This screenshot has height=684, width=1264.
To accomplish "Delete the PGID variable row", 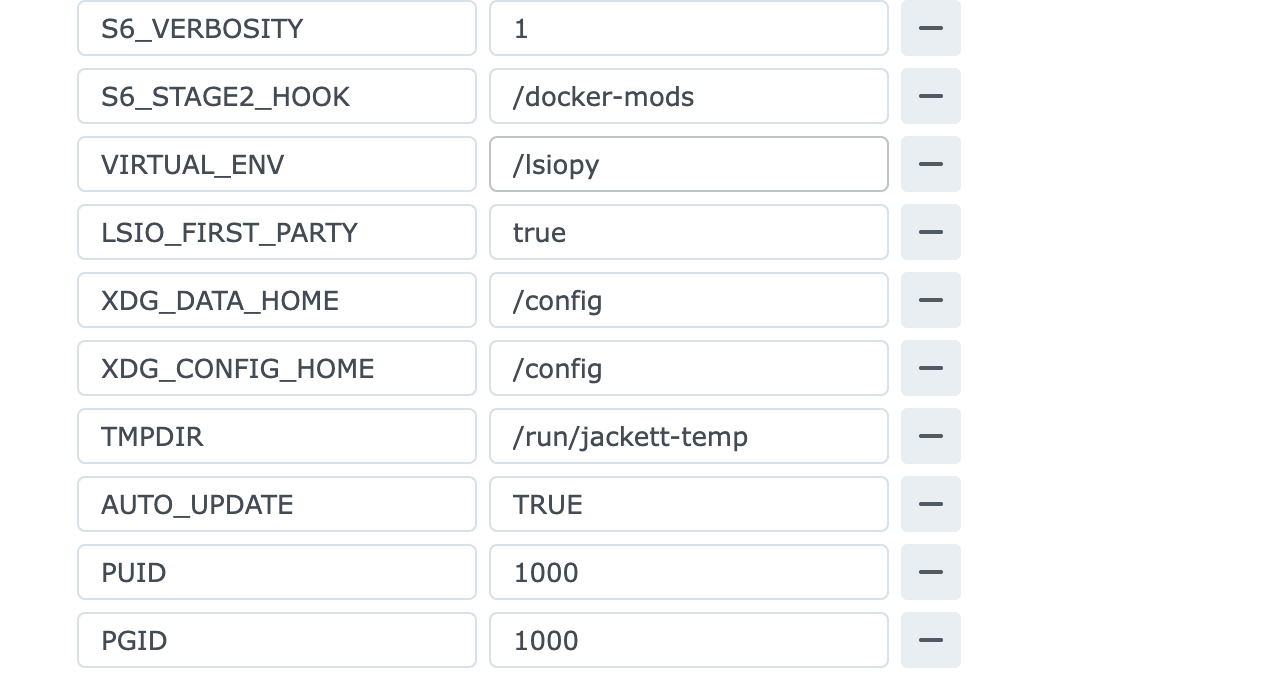I will pyautogui.click(x=930, y=640).
